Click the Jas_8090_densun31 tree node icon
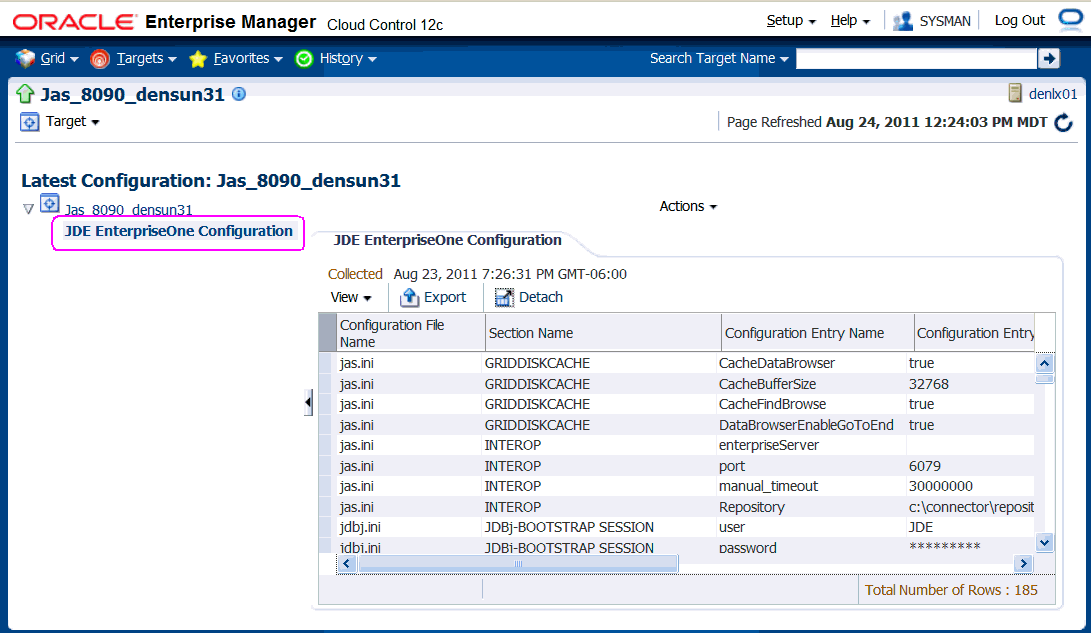The width and height of the screenshot is (1091, 633). (x=49, y=204)
